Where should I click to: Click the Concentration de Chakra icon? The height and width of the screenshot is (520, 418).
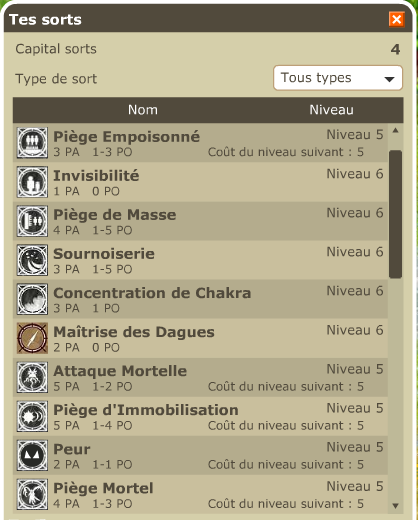point(32,299)
